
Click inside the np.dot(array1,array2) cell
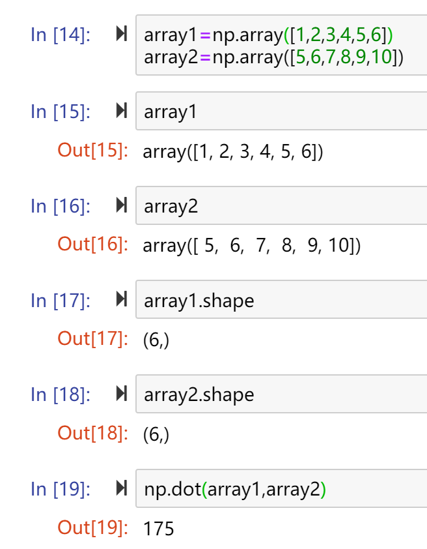pos(281,489)
